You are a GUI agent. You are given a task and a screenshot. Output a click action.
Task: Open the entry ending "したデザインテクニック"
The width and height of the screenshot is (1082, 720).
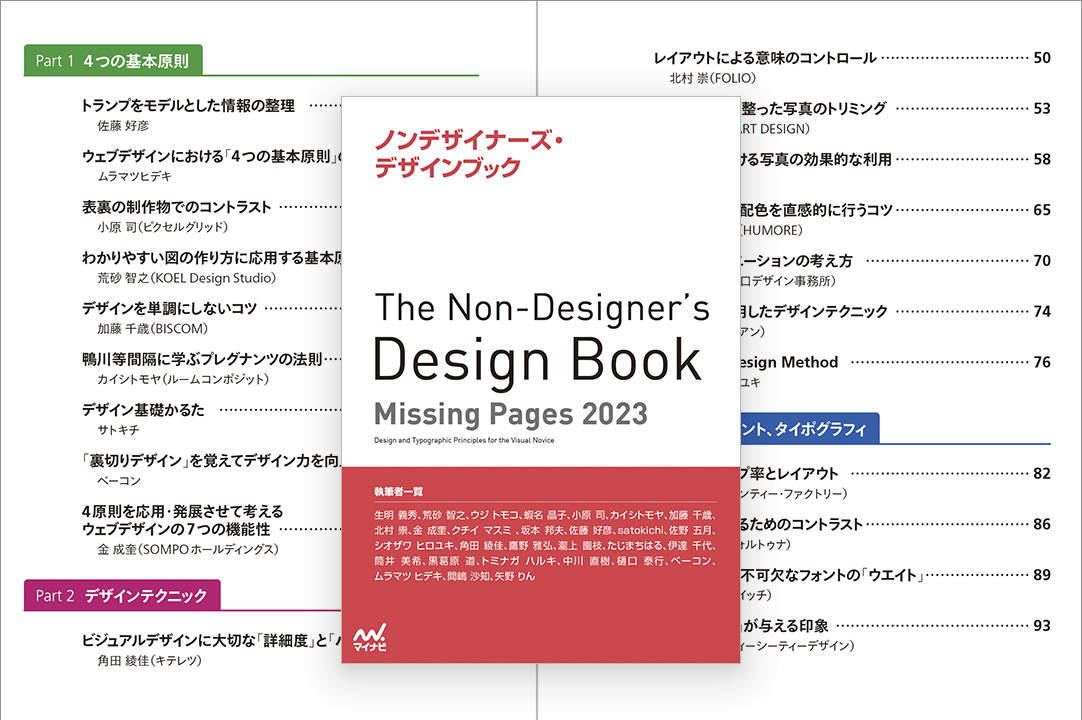tap(814, 312)
